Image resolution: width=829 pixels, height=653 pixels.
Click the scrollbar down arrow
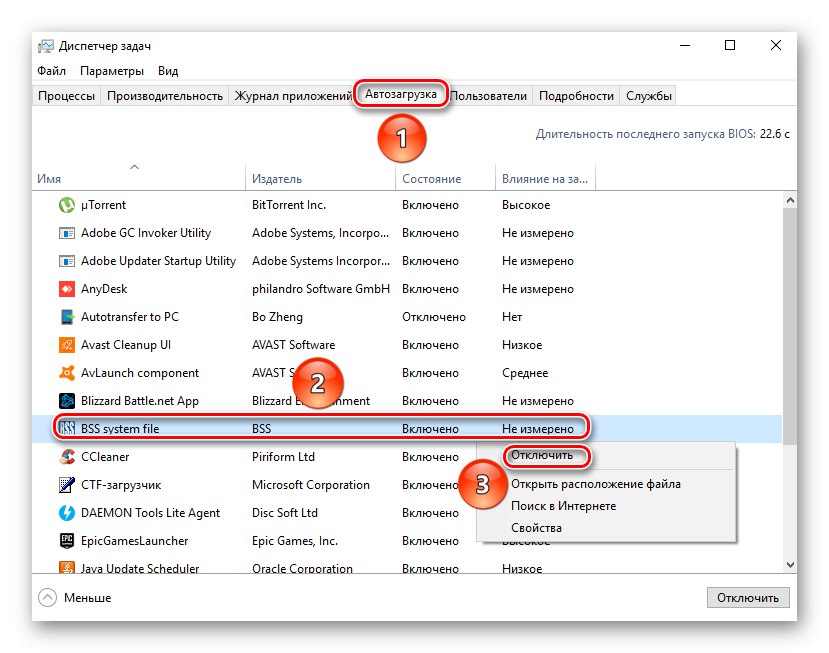click(790, 565)
